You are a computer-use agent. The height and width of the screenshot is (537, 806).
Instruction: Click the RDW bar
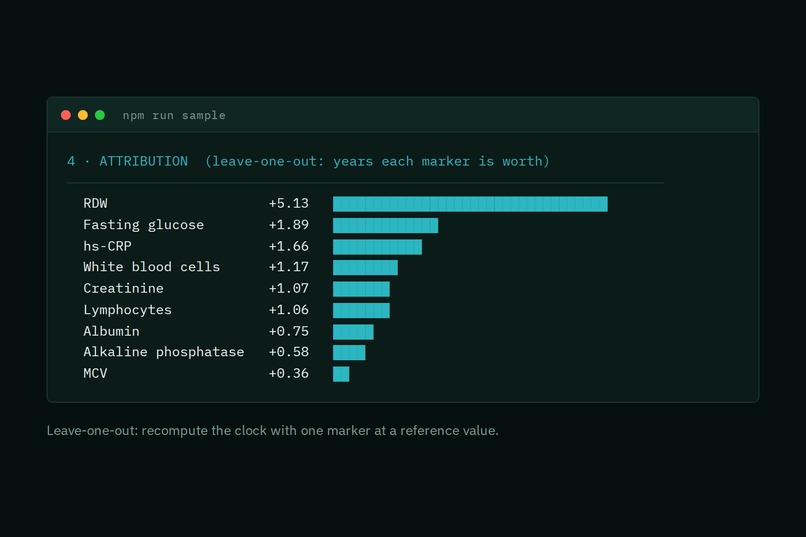[470, 204]
